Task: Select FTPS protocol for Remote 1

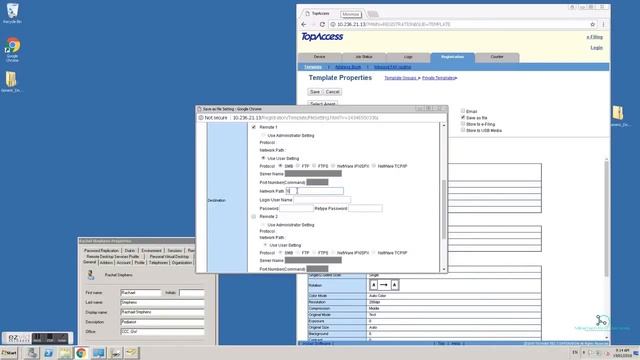Action: tap(314, 166)
